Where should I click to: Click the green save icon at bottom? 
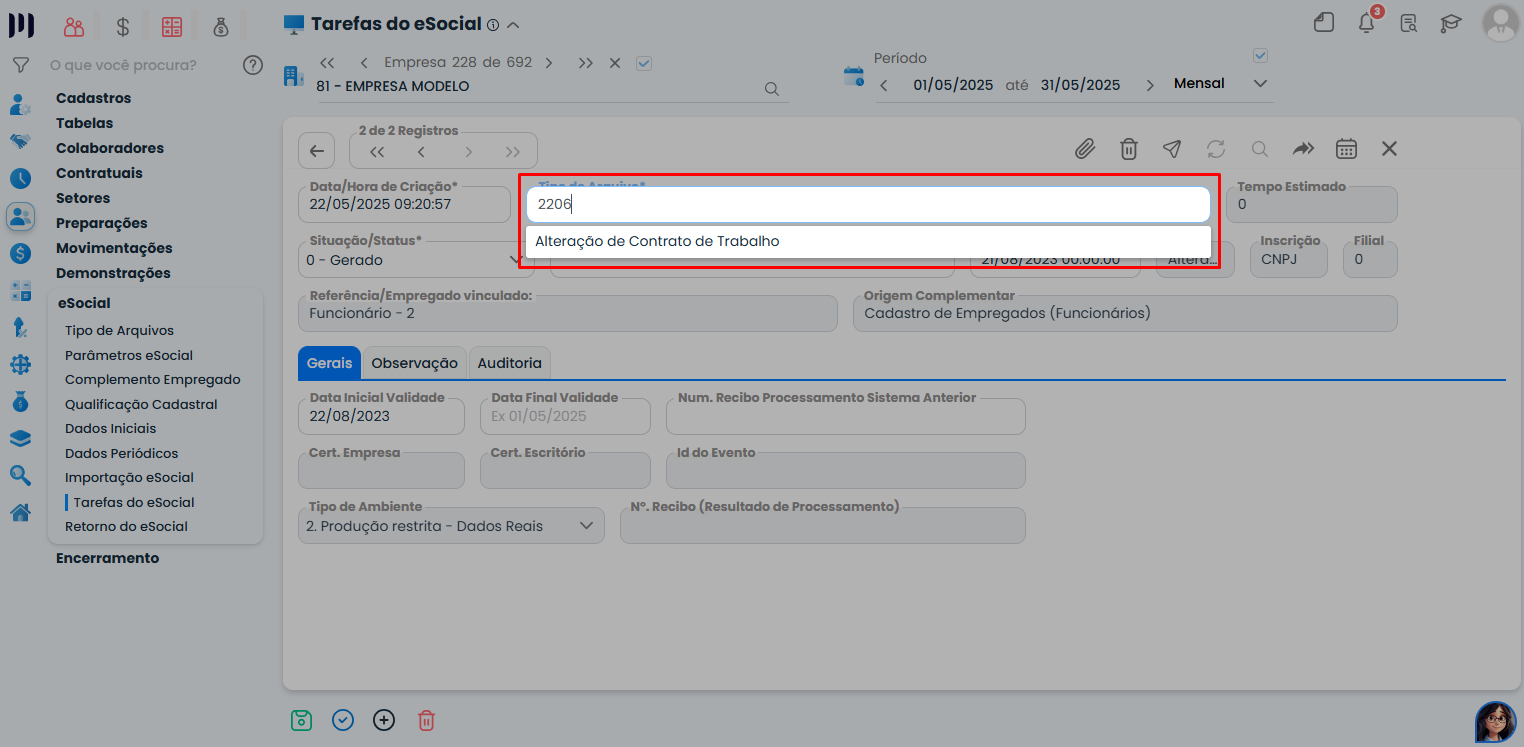(301, 720)
